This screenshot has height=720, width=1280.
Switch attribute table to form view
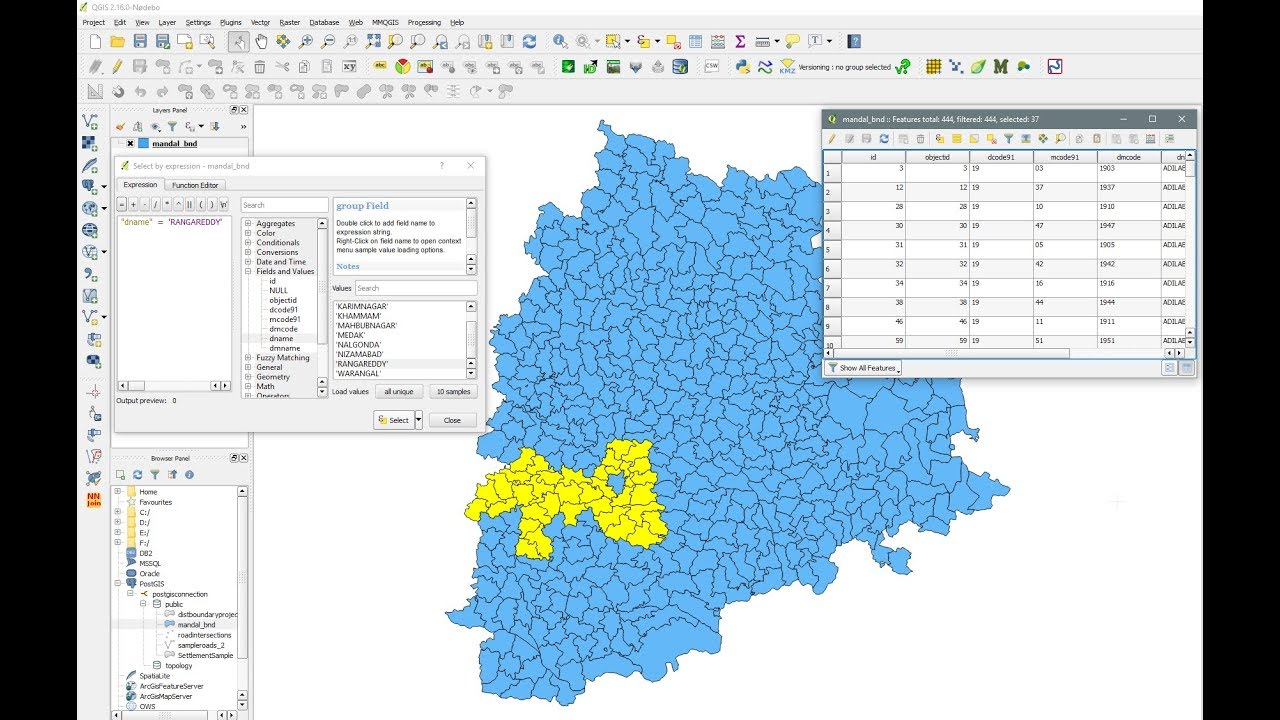coord(1169,368)
